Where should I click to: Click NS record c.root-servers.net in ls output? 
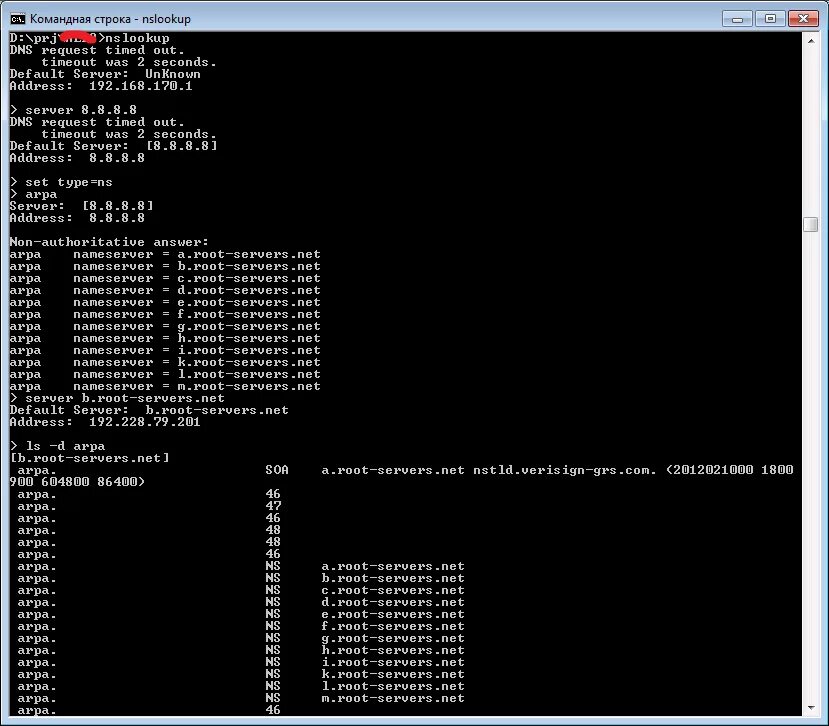coord(393,591)
